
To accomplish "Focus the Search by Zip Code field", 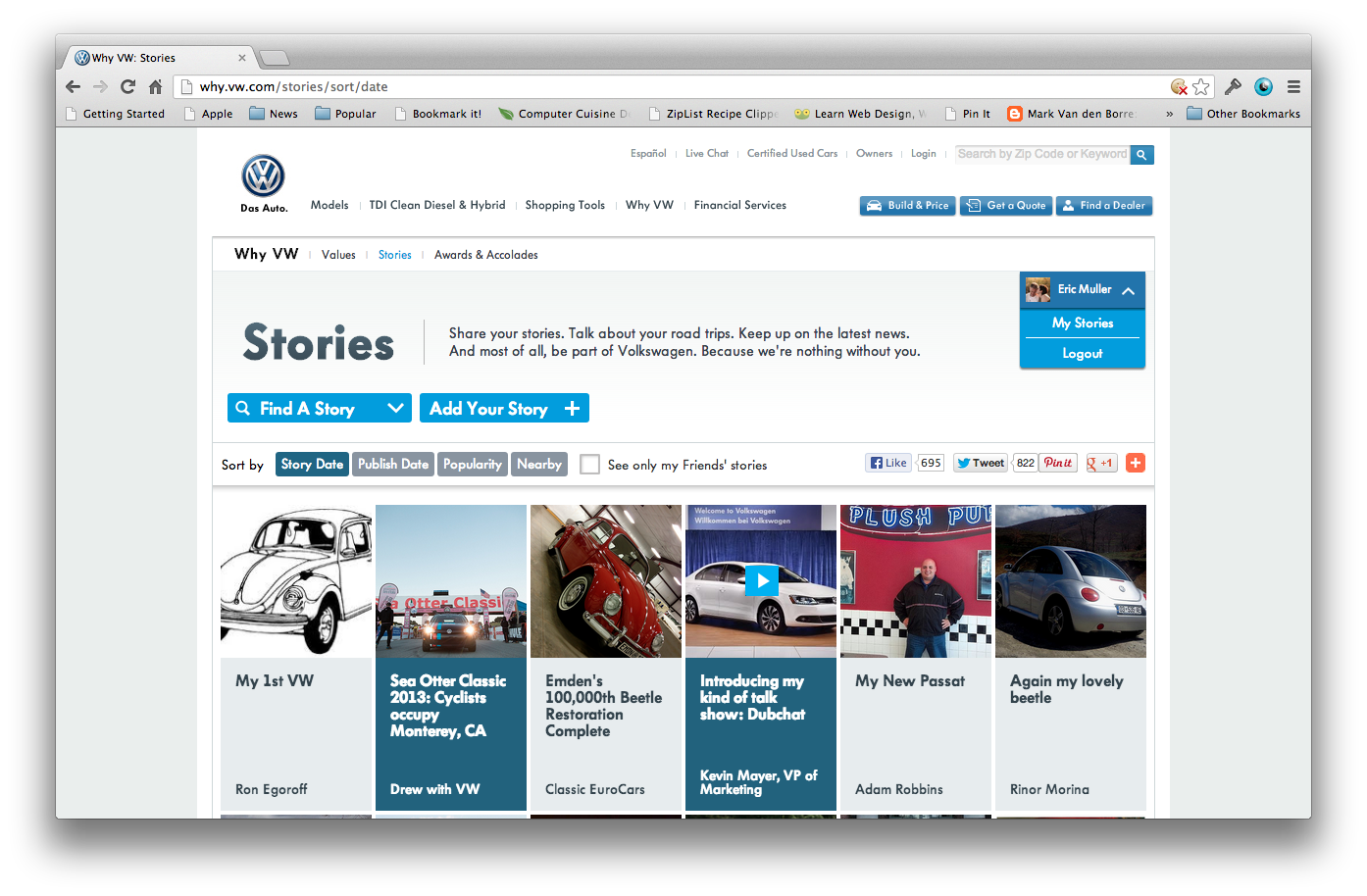I will click(1042, 155).
